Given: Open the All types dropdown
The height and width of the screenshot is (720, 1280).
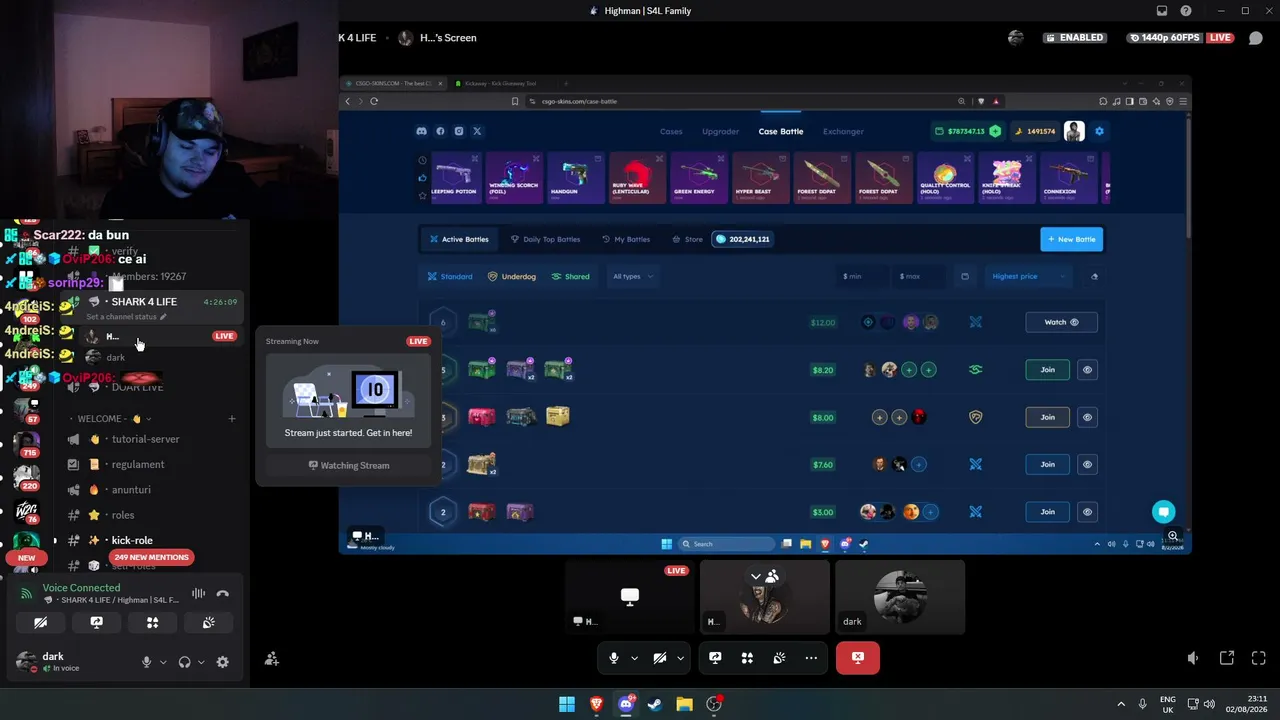Looking at the screenshot, I should click(x=633, y=276).
